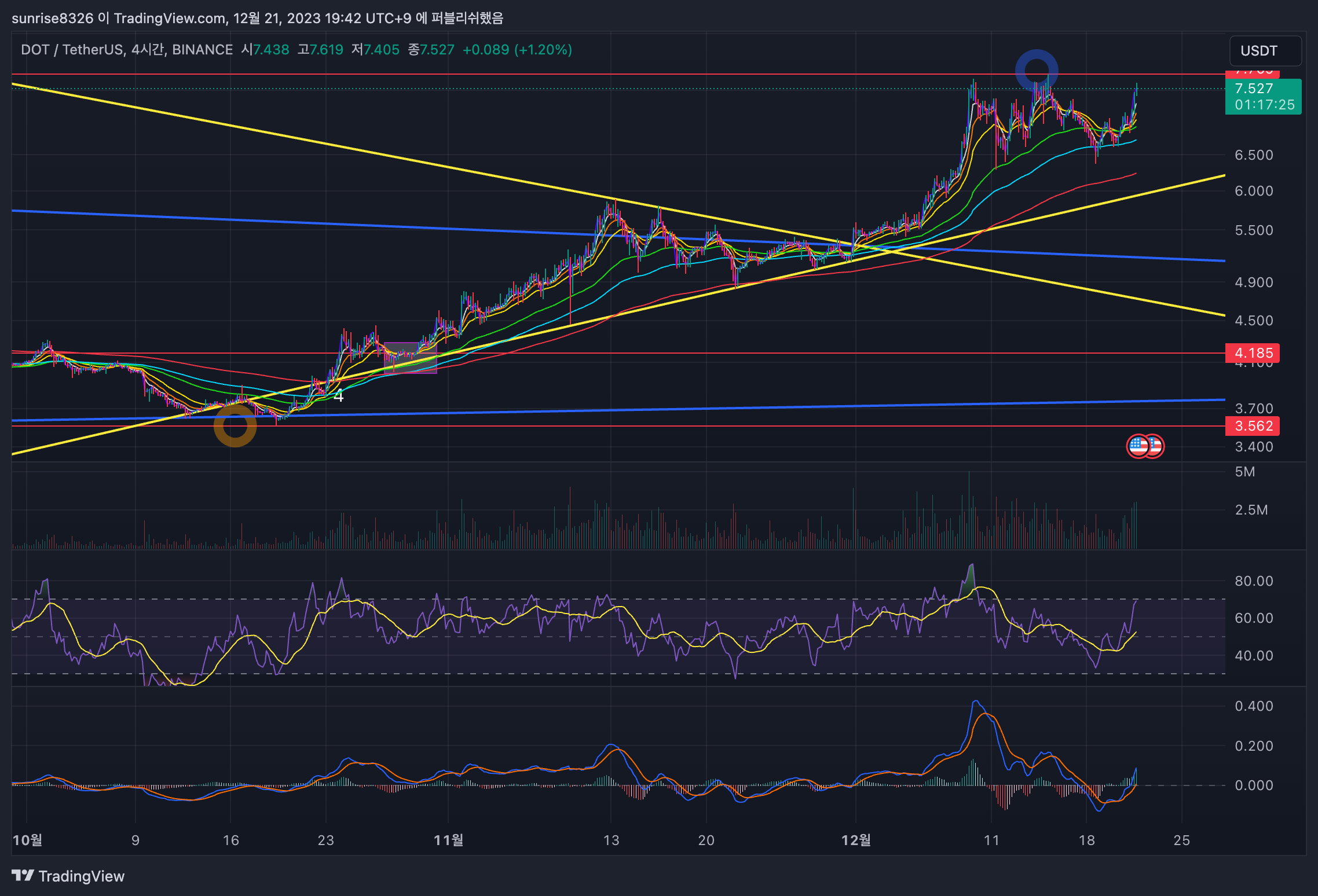Click the 16 date on time axis
Image resolution: width=1318 pixels, height=896 pixels.
(231, 840)
